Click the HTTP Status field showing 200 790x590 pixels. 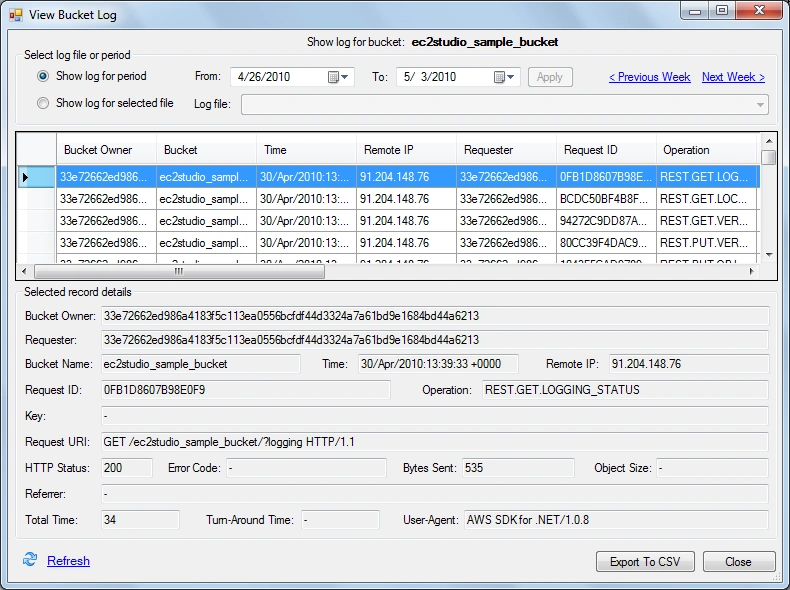point(126,468)
